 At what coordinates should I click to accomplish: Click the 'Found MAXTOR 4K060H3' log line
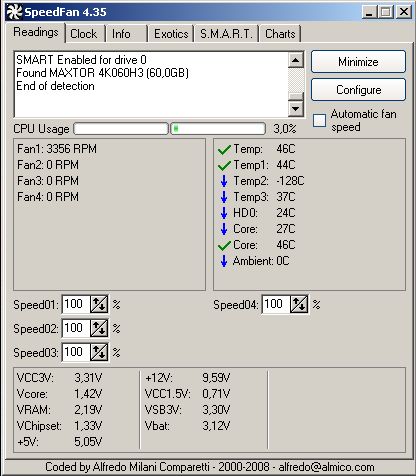click(102, 73)
